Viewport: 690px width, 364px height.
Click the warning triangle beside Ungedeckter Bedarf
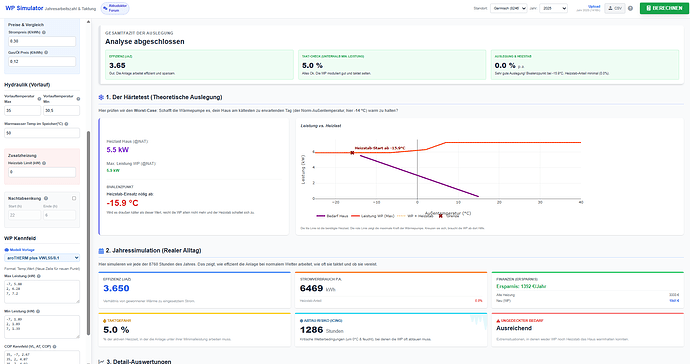click(x=498, y=321)
